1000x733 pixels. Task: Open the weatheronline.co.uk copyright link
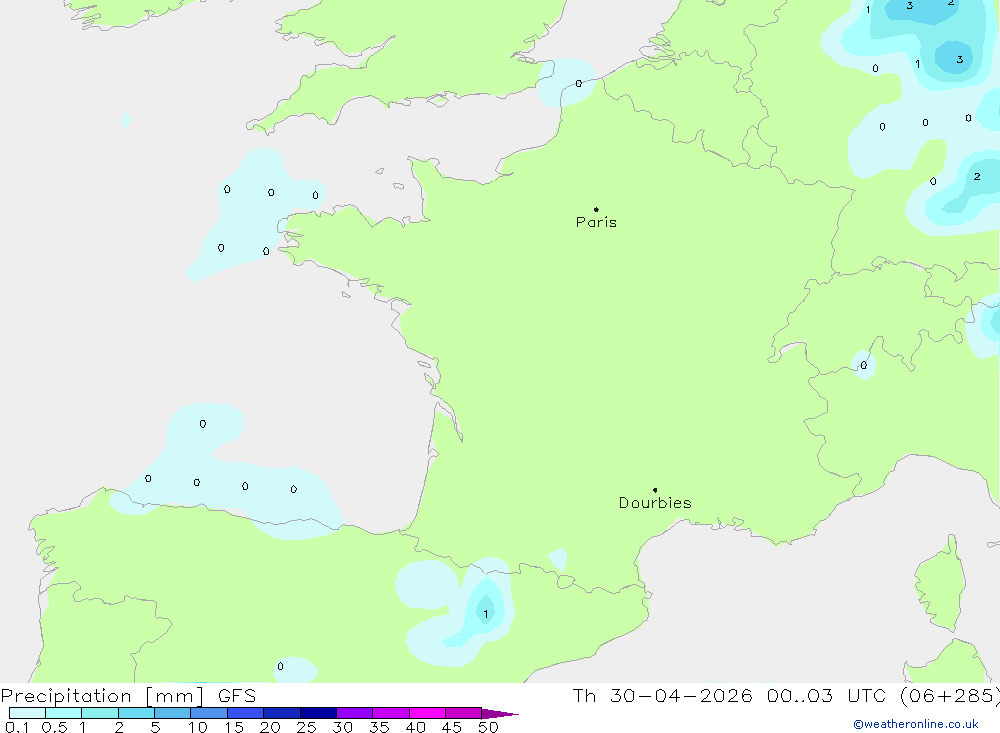tap(916, 724)
